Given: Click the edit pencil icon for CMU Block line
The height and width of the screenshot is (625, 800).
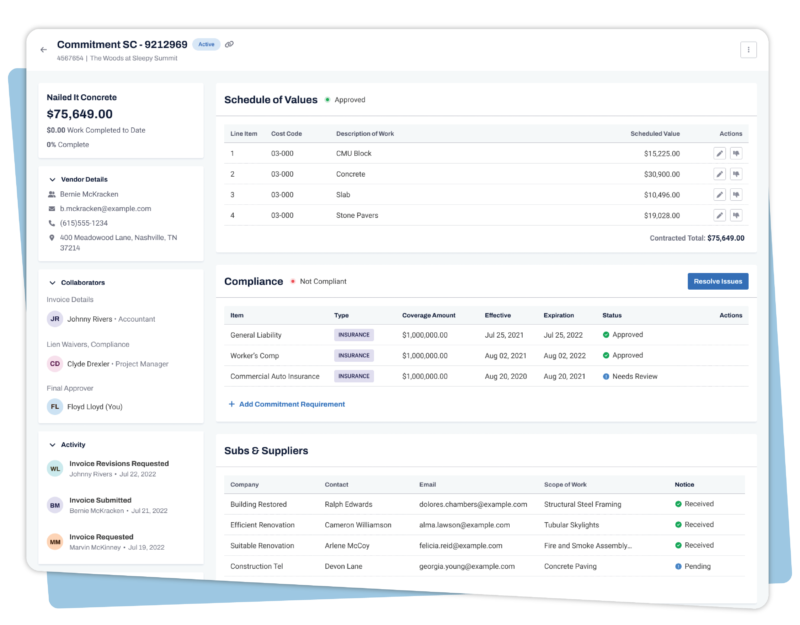Looking at the screenshot, I should pos(720,154).
